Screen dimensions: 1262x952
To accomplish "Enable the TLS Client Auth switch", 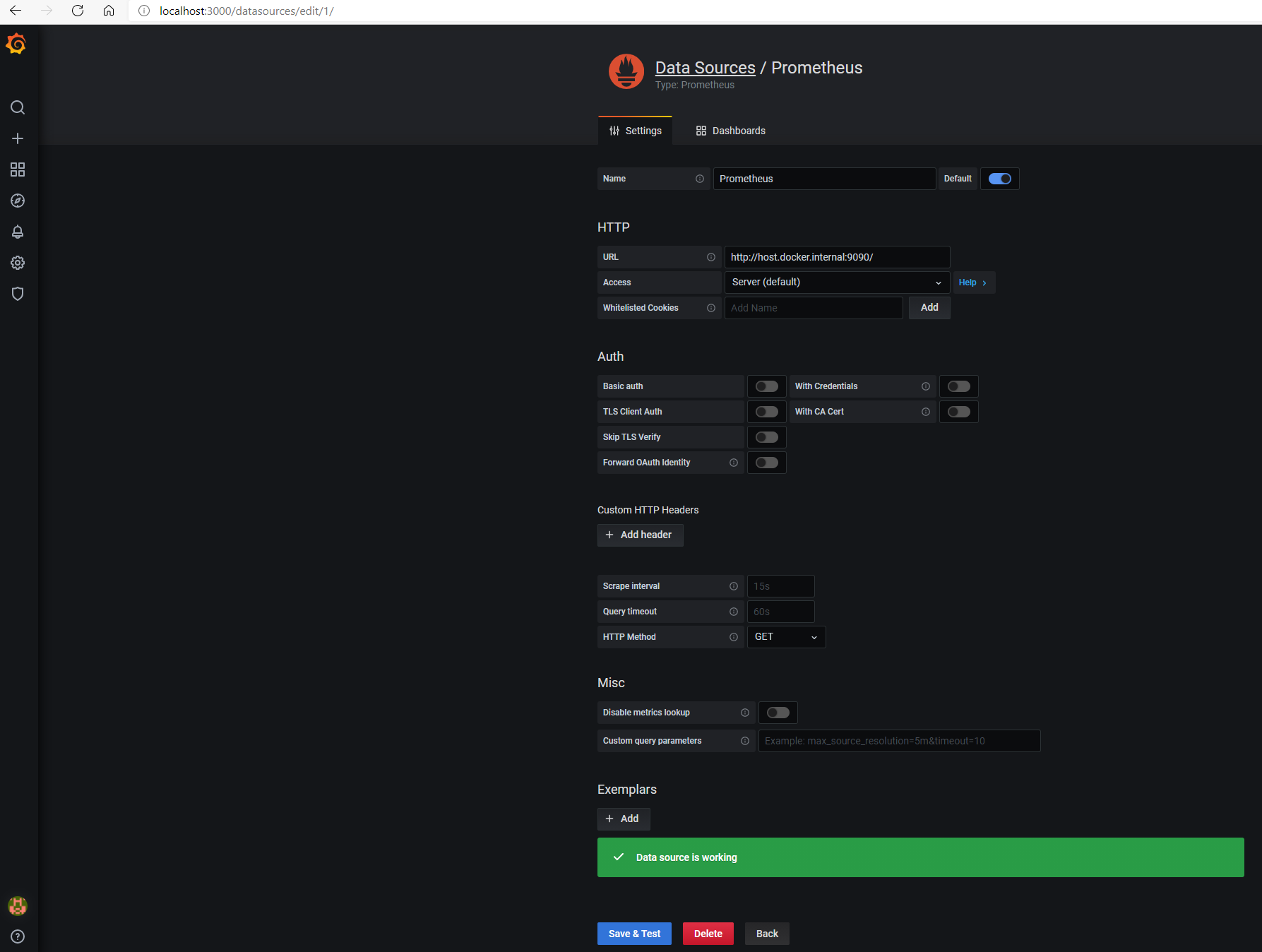I will (x=767, y=412).
